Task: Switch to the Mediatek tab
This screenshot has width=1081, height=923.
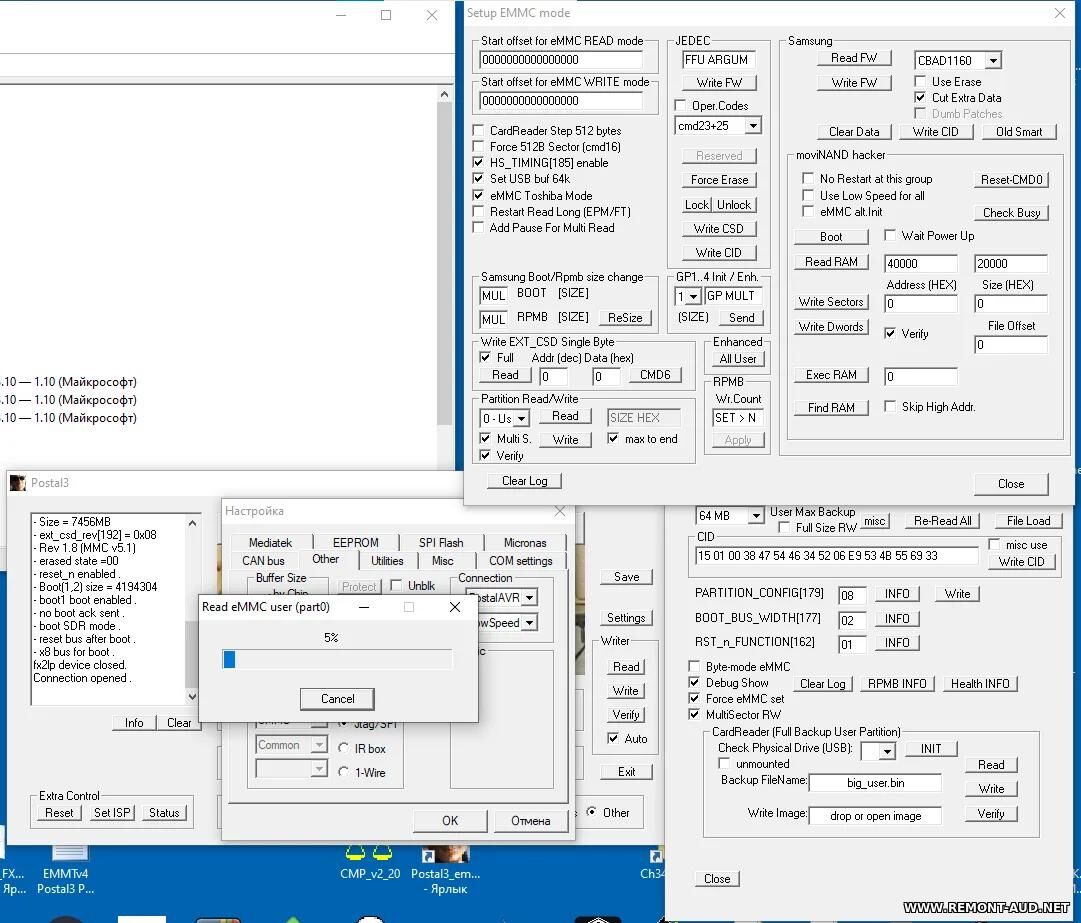Action: [270, 542]
